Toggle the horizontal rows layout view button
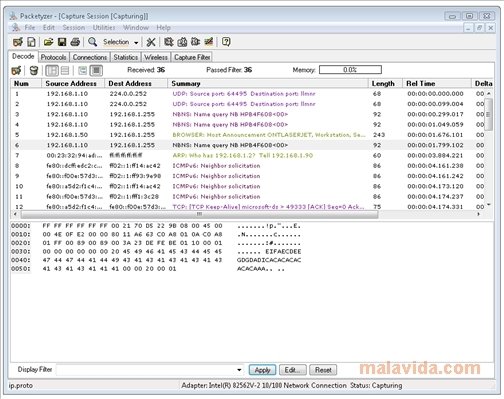504x399 pixels. (x=65, y=70)
